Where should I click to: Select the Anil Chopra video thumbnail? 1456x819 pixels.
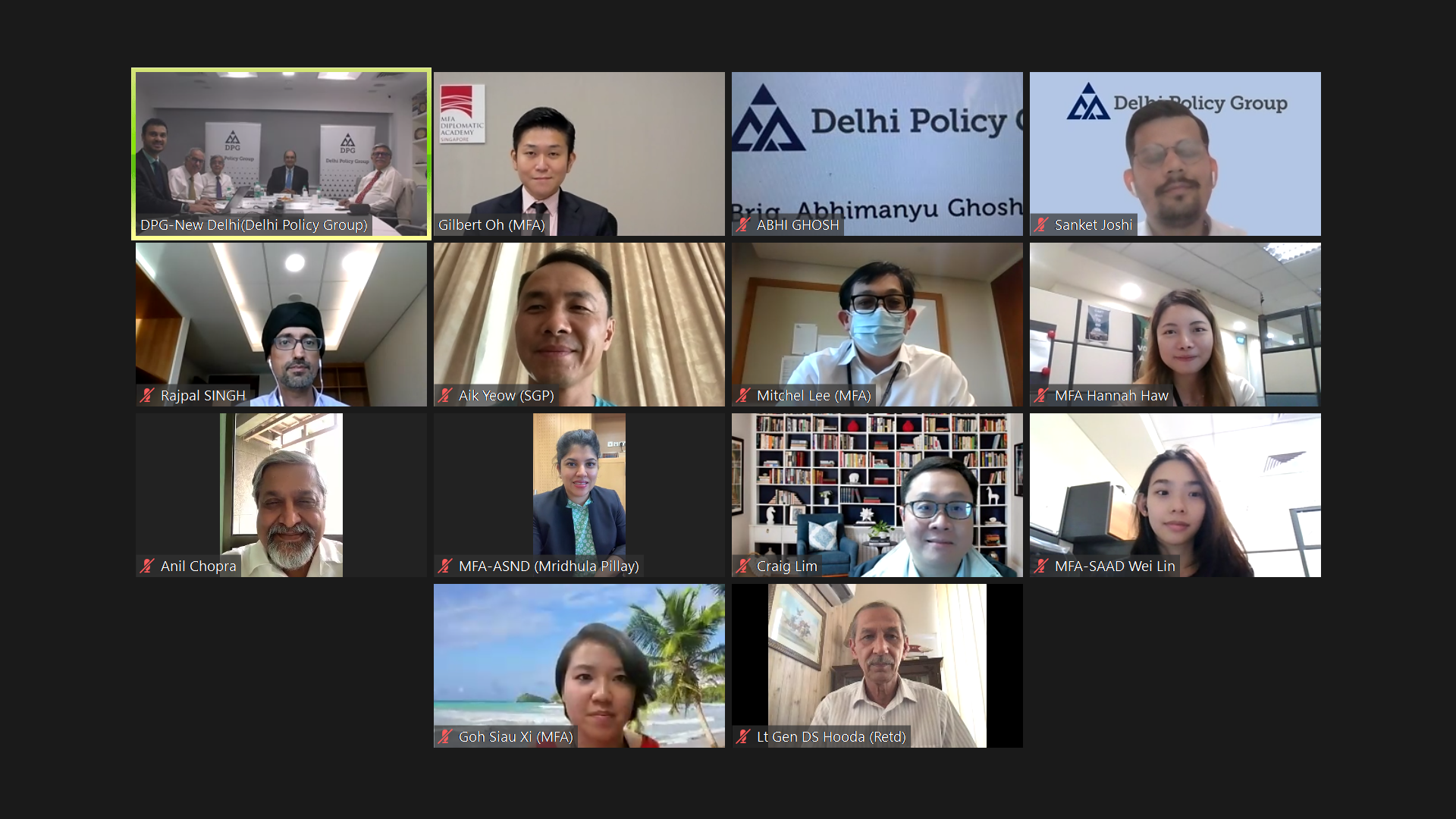[x=281, y=495]
